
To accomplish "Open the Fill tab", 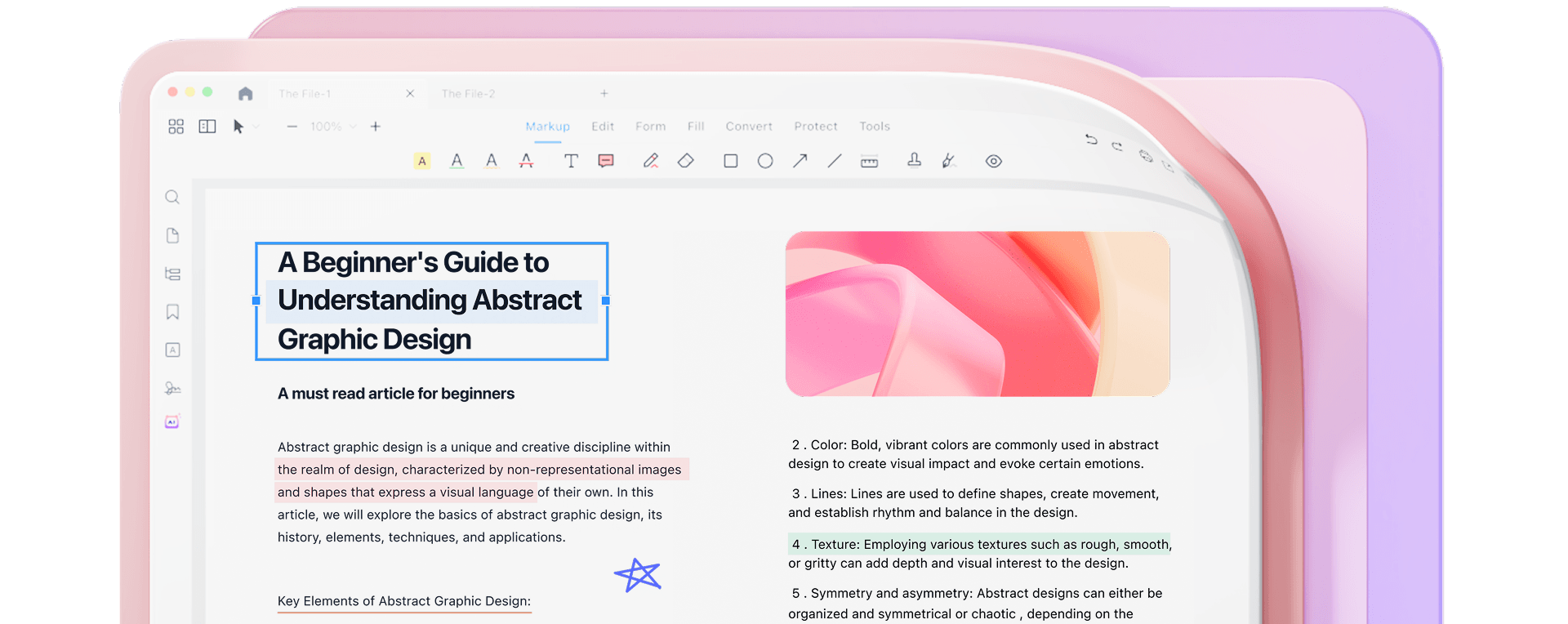I will 696,127.
